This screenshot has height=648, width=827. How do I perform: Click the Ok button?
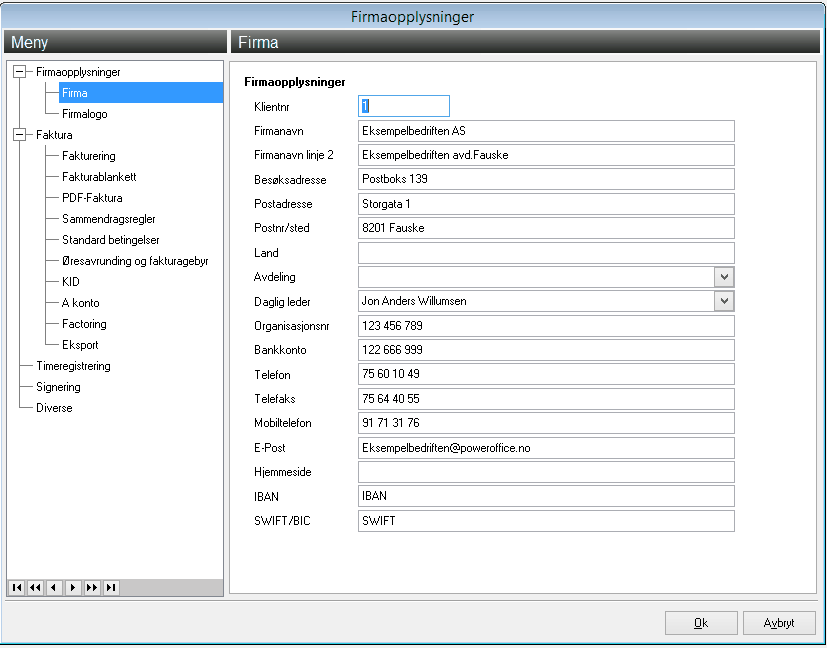tap(701, 623)
